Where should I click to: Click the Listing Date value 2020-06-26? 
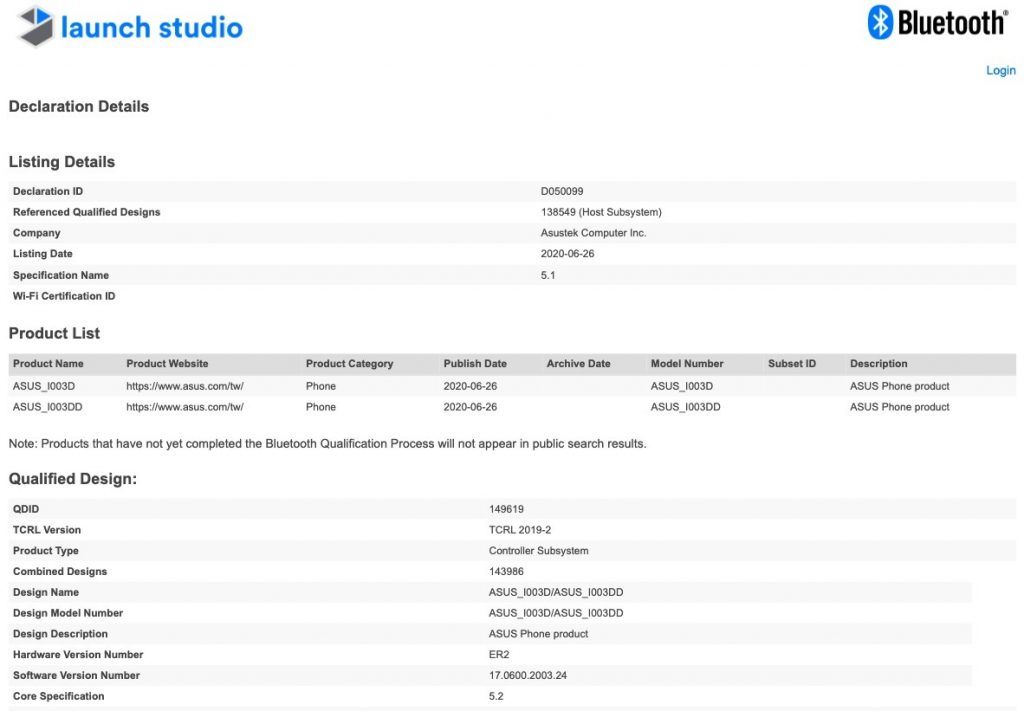568,254
